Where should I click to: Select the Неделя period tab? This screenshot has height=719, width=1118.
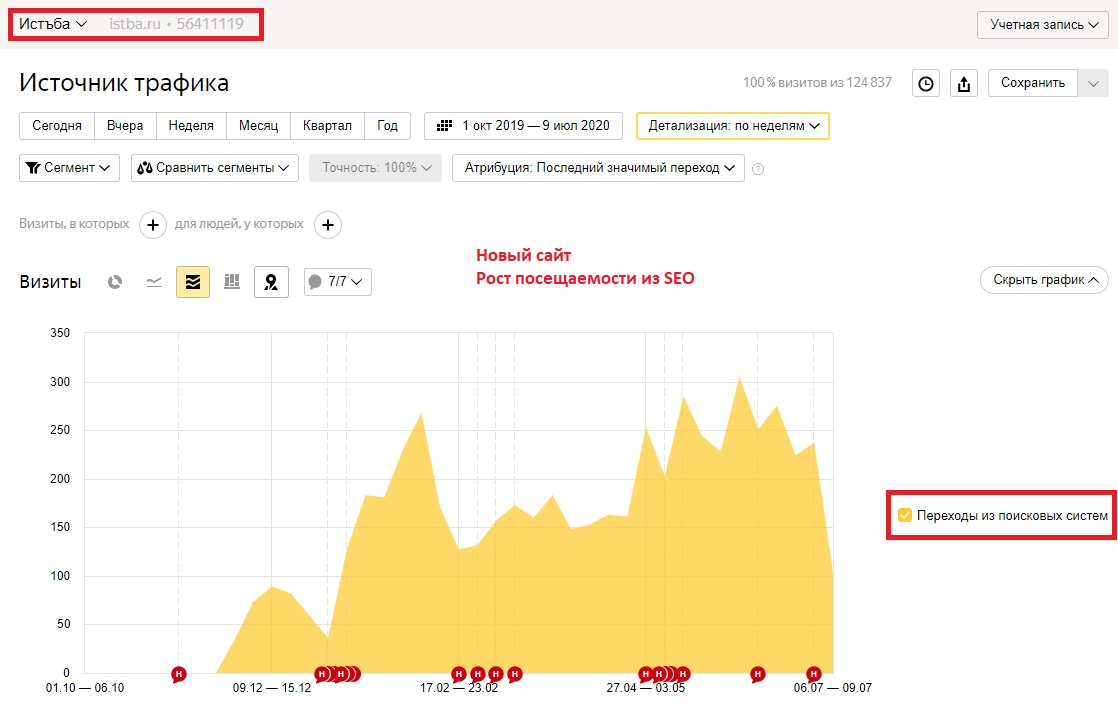191,126
